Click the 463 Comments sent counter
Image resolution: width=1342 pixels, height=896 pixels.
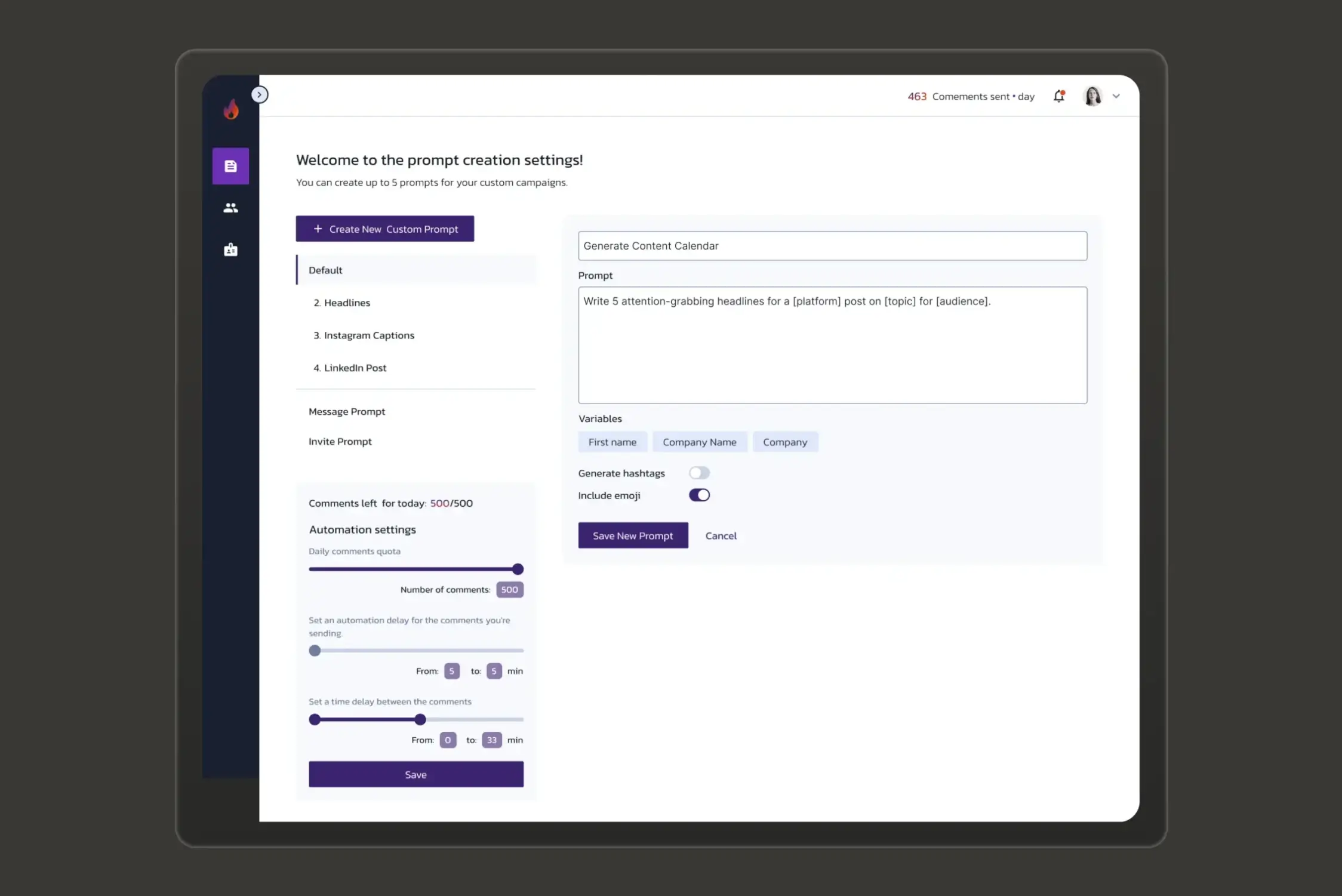pyautogui.click(x=971, y=96)
